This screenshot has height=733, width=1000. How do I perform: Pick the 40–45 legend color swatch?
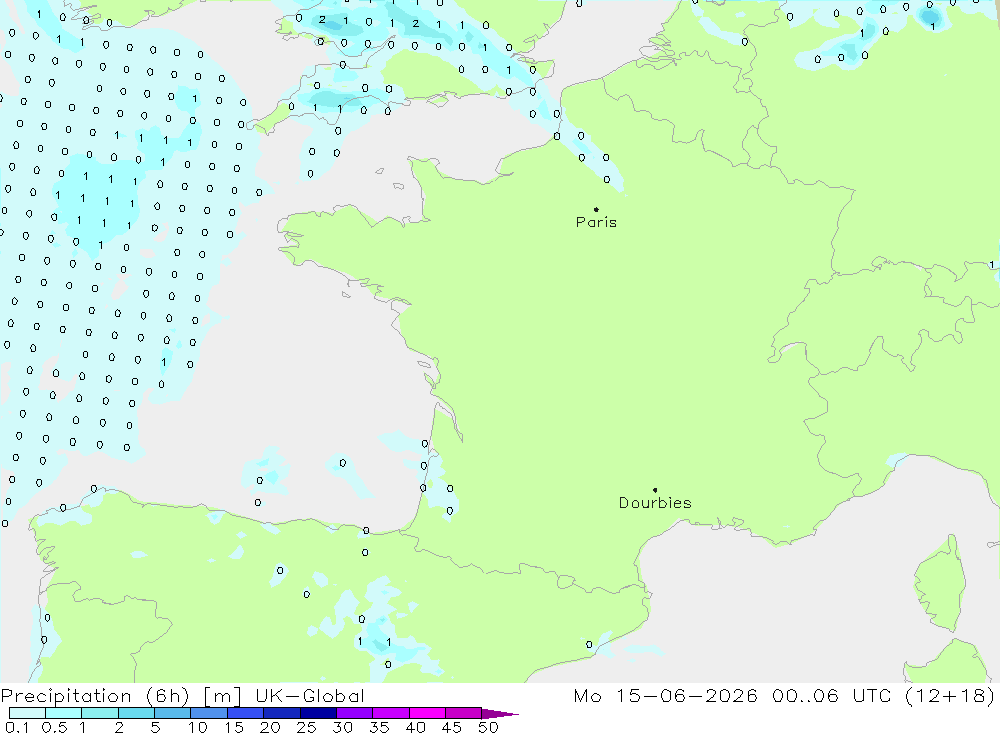pyautogui.click(x=427, y=713)
